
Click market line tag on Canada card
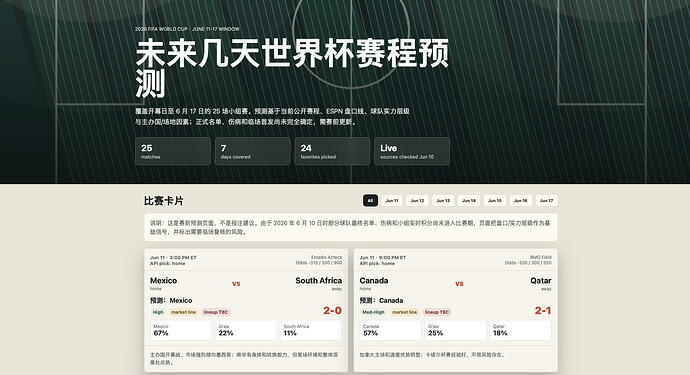(404, 312)
